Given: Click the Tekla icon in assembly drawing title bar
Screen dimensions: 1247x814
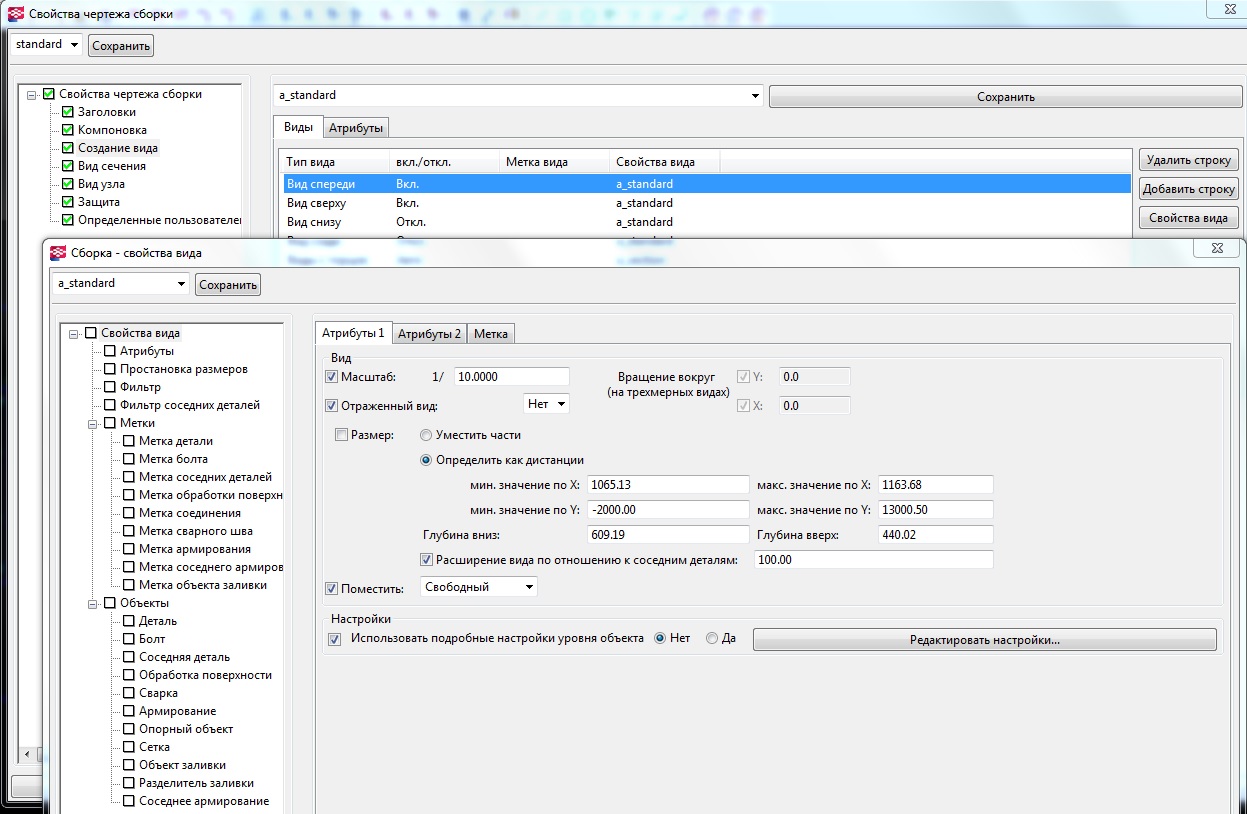Looking at the screenshot, I should [15, 14].
